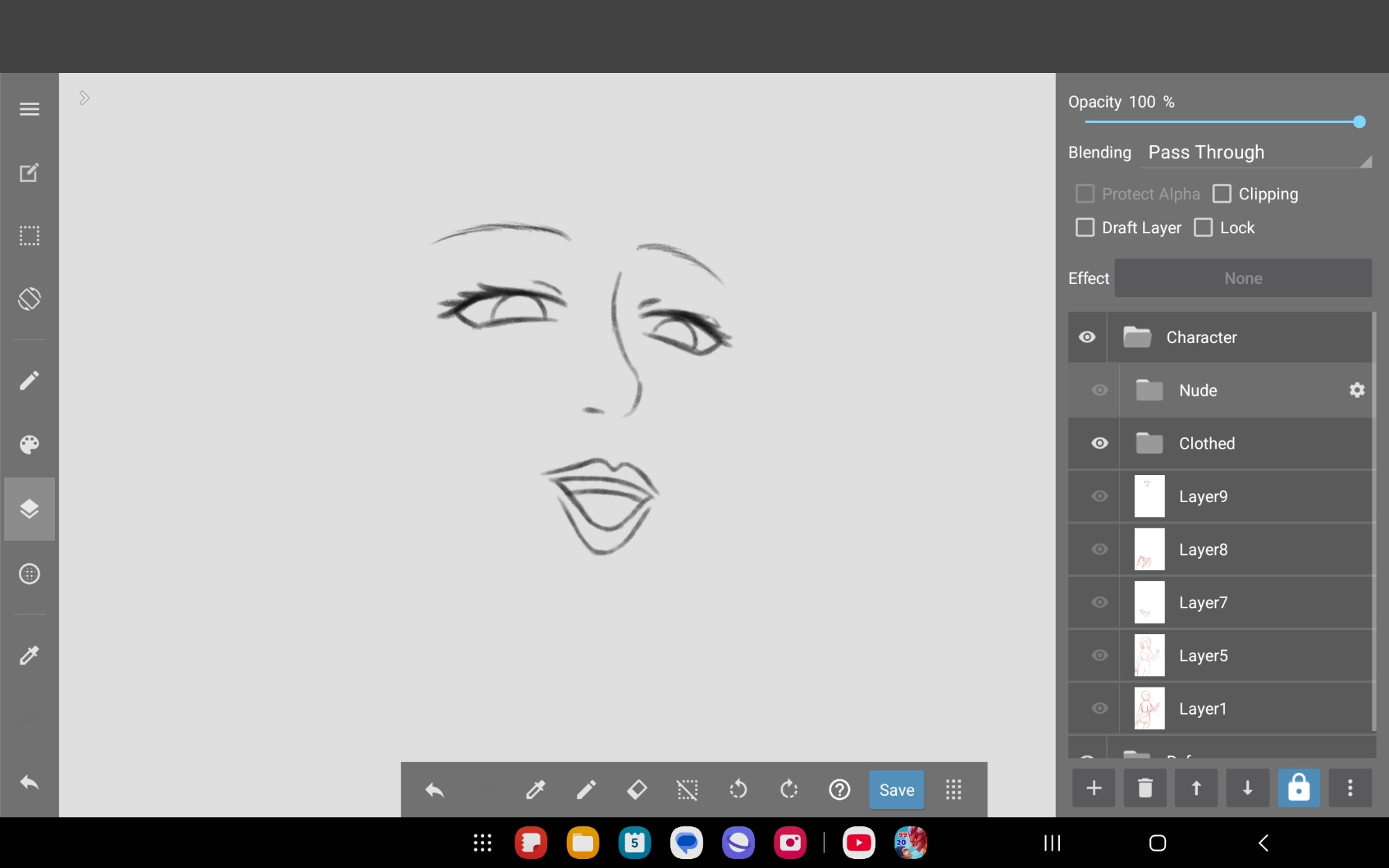Viewport: 1389px width, 868px height.
Task: Open the toolbar grid dots menu
Action: click(x=954, y=790)
